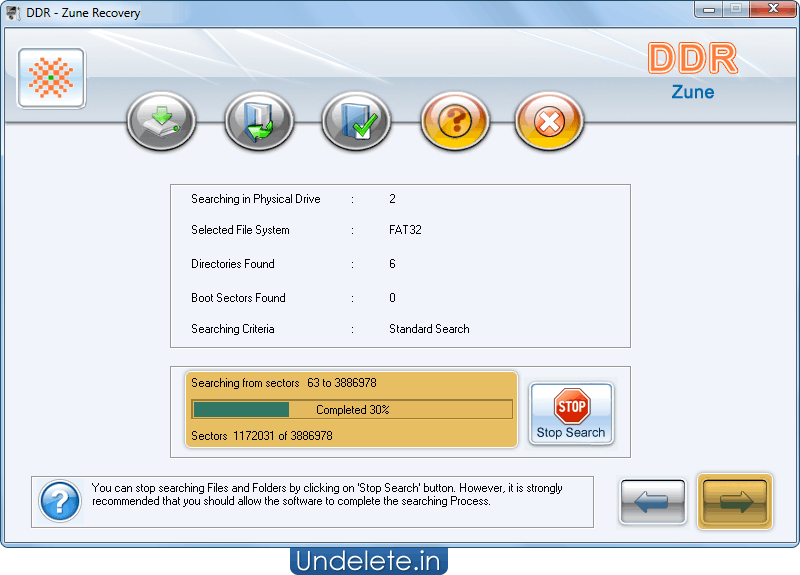Click the Stop Search button
Viewport: 800px width, 575px height.
click(x=571, y=414)
